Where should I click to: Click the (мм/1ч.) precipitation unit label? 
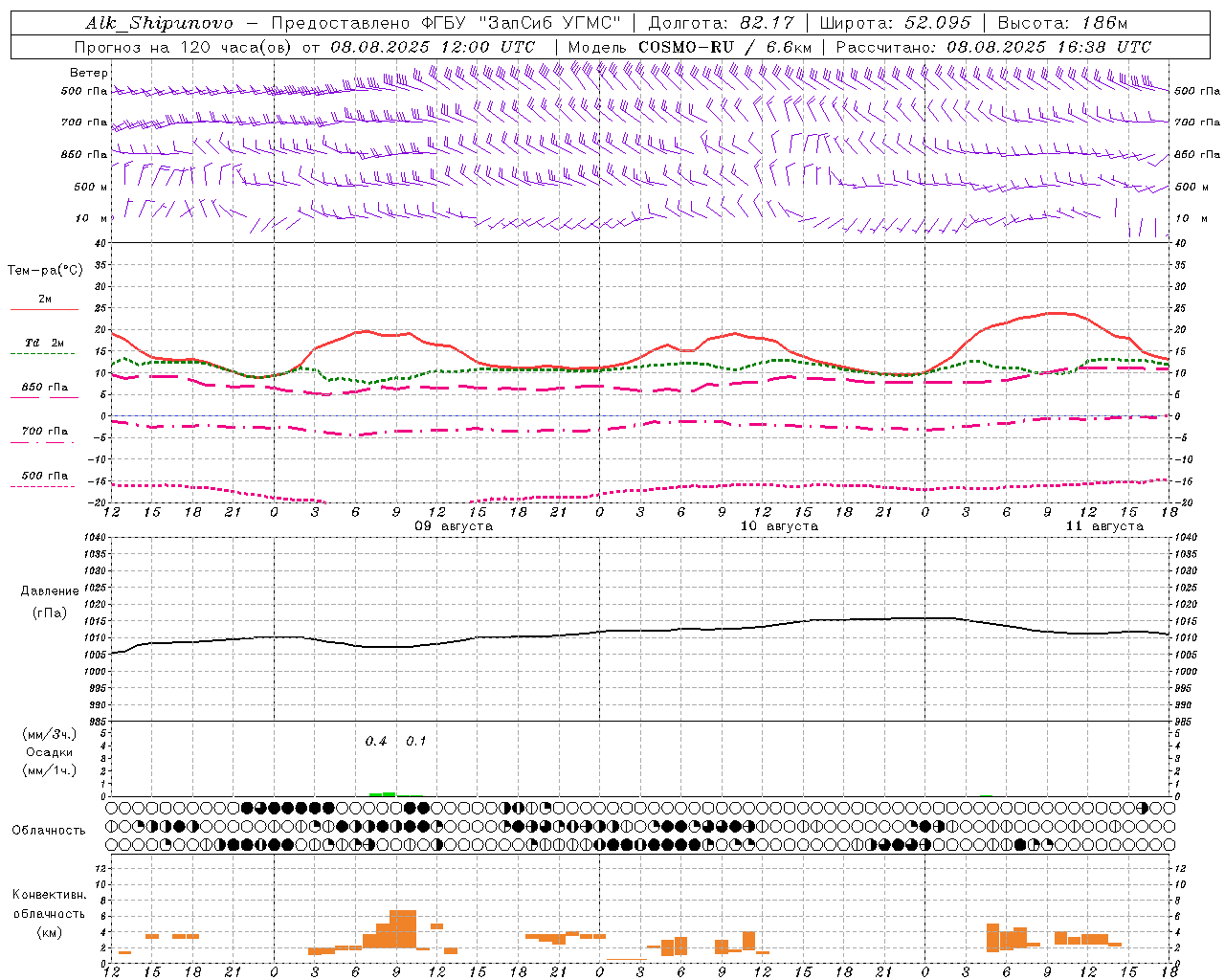[x=50, y=770]
